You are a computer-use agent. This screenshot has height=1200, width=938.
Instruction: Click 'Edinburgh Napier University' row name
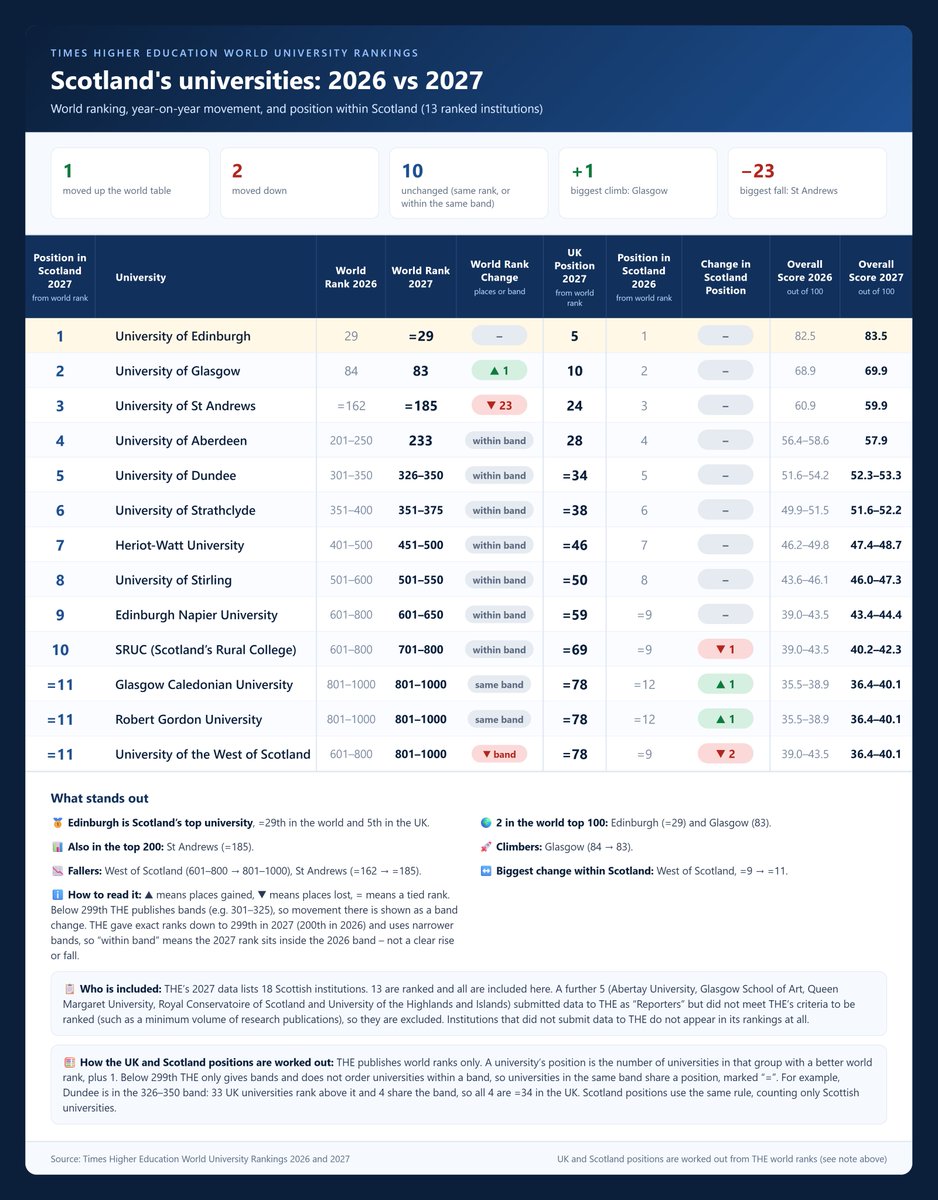tap(196, 615)
